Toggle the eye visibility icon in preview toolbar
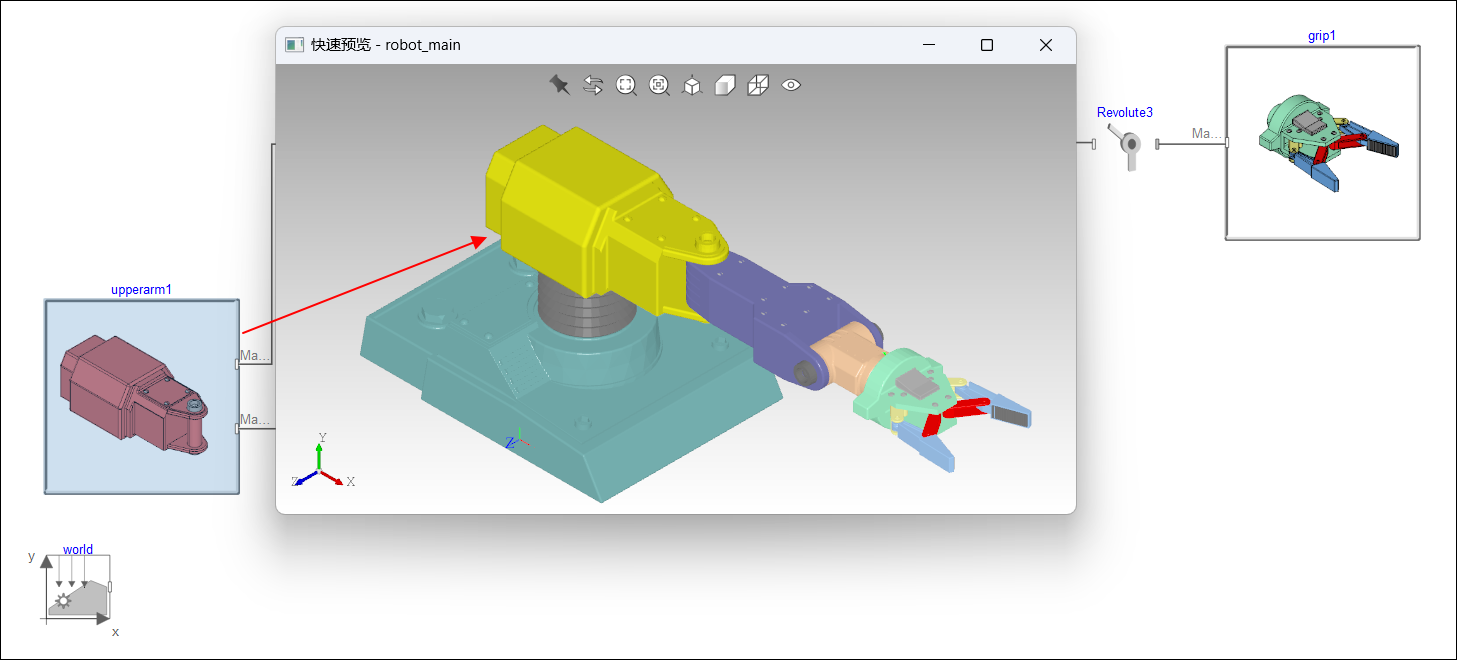 pos(791,85)
